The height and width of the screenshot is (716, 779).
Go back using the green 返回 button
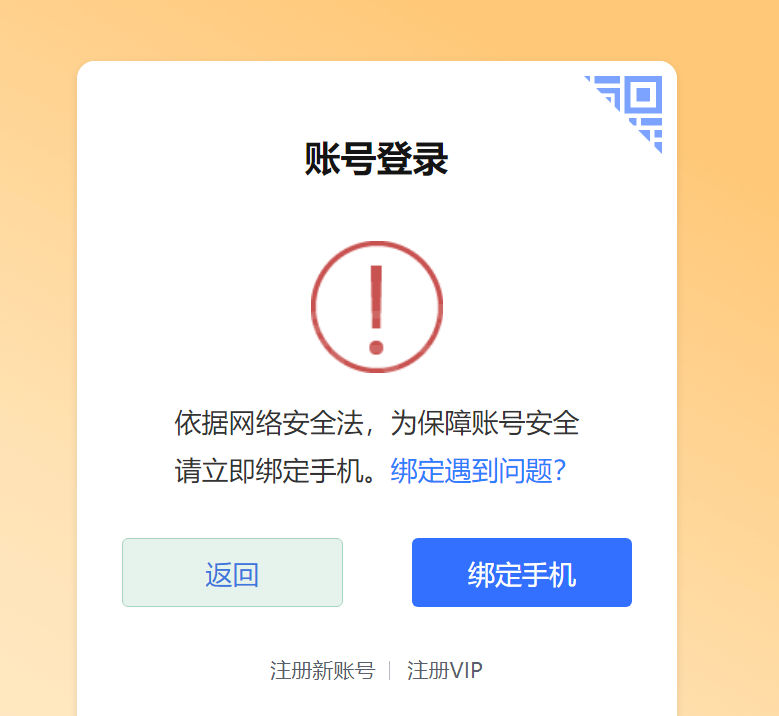point(233,572)
